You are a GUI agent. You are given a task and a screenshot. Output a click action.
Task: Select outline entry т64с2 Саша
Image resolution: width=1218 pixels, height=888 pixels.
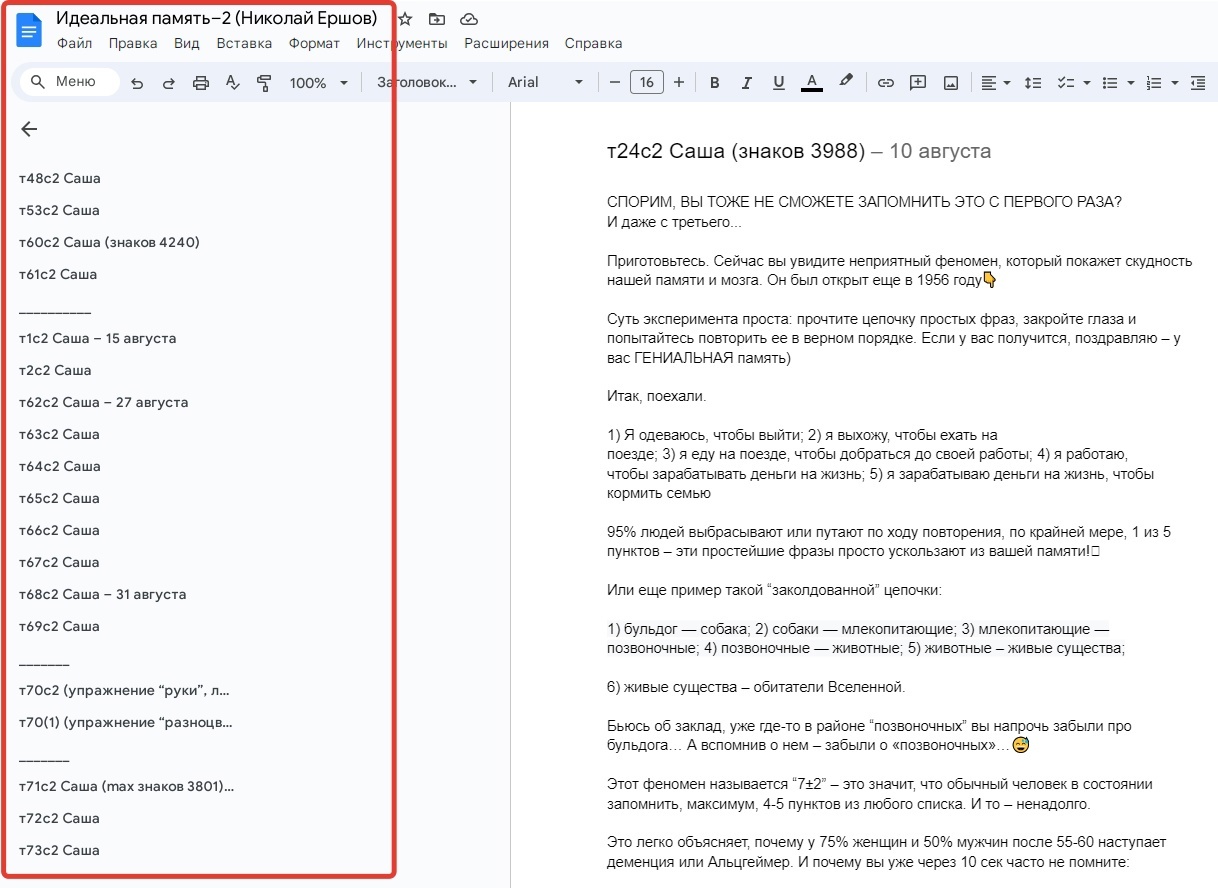(x=60, y=466)
